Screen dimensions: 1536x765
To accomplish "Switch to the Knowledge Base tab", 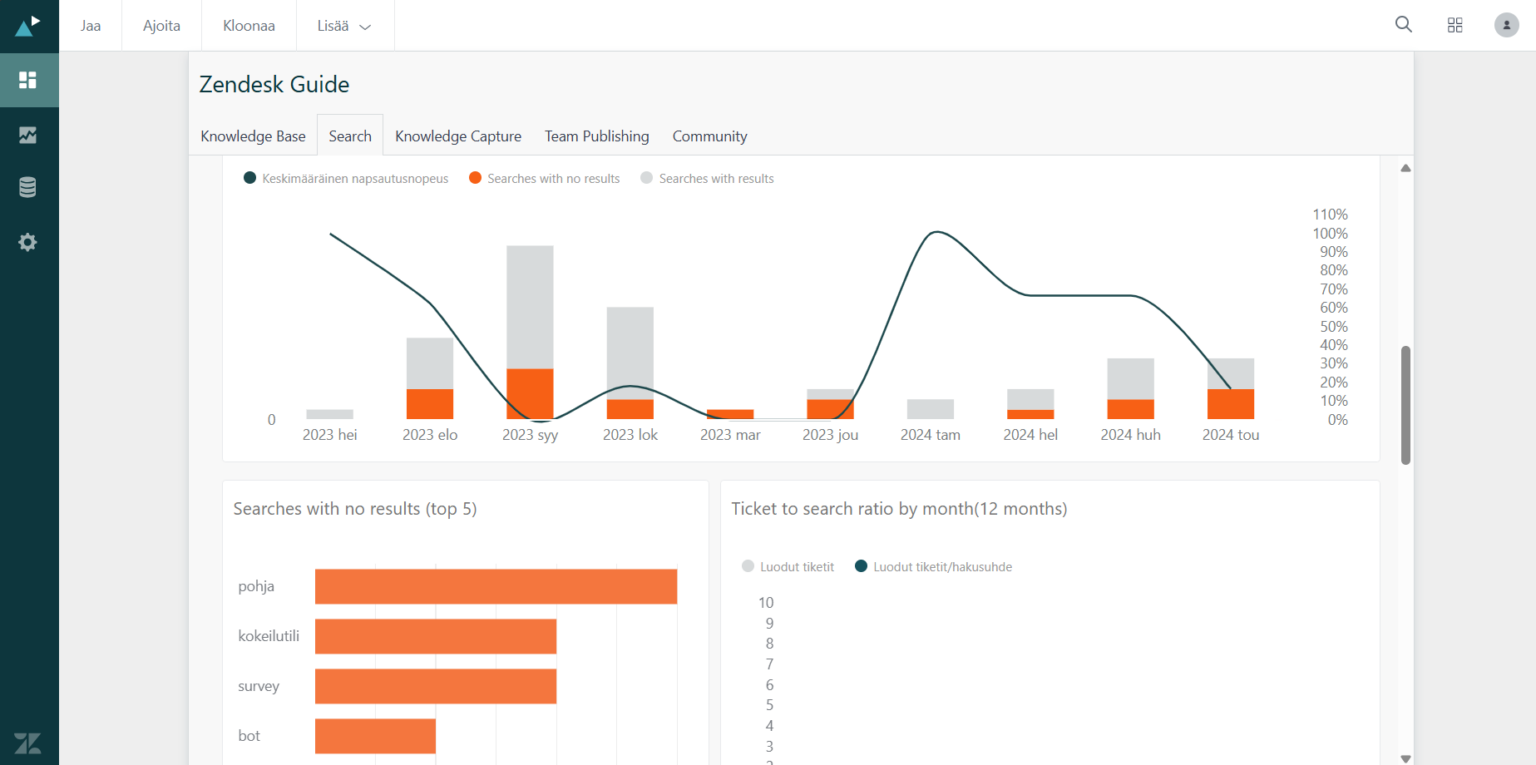I will coord(253,136).
